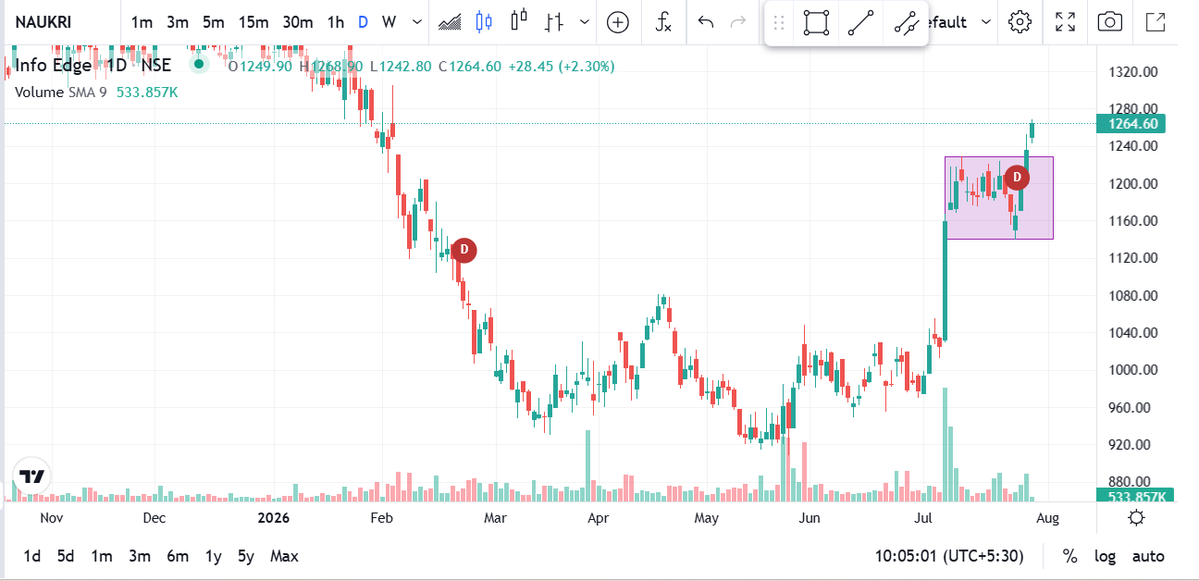Open the chart style dropdown arrow
This screenshot has width=1199, height=581.
[585, 22]
